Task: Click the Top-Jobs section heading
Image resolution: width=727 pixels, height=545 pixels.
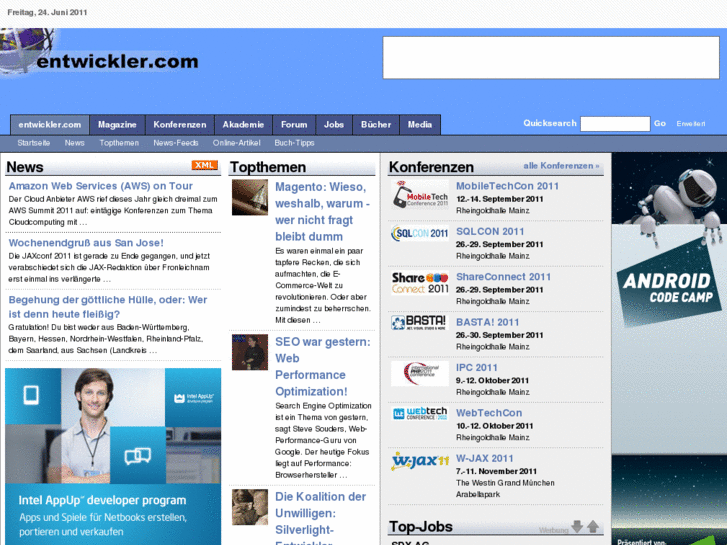Action: pyautogui.click(x=421, y=527)
